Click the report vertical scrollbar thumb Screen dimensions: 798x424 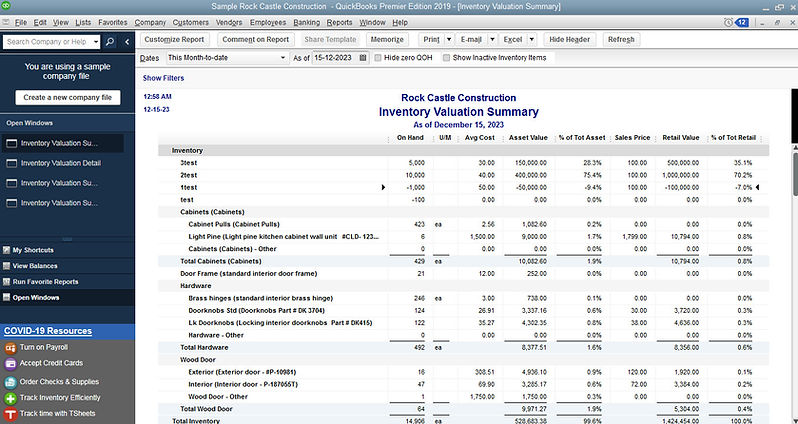(794, 173)
